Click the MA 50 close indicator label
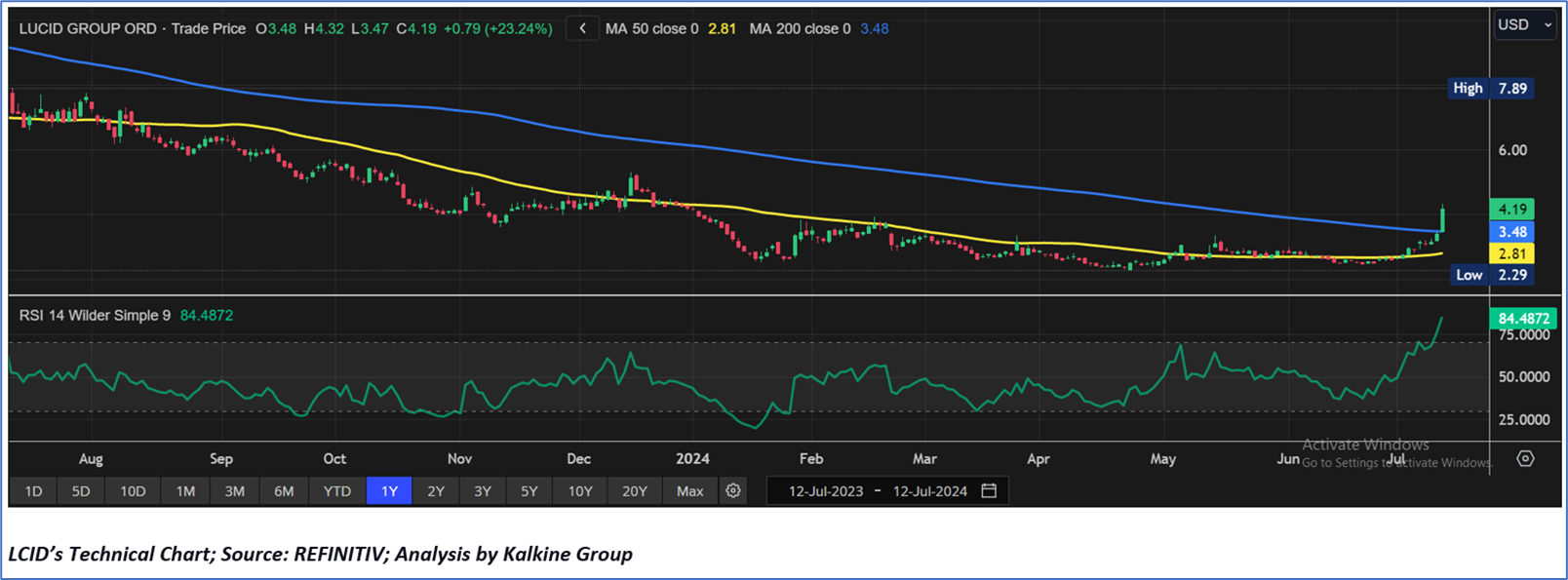This screenshot has width=1568, height=580. pos(651,28)
